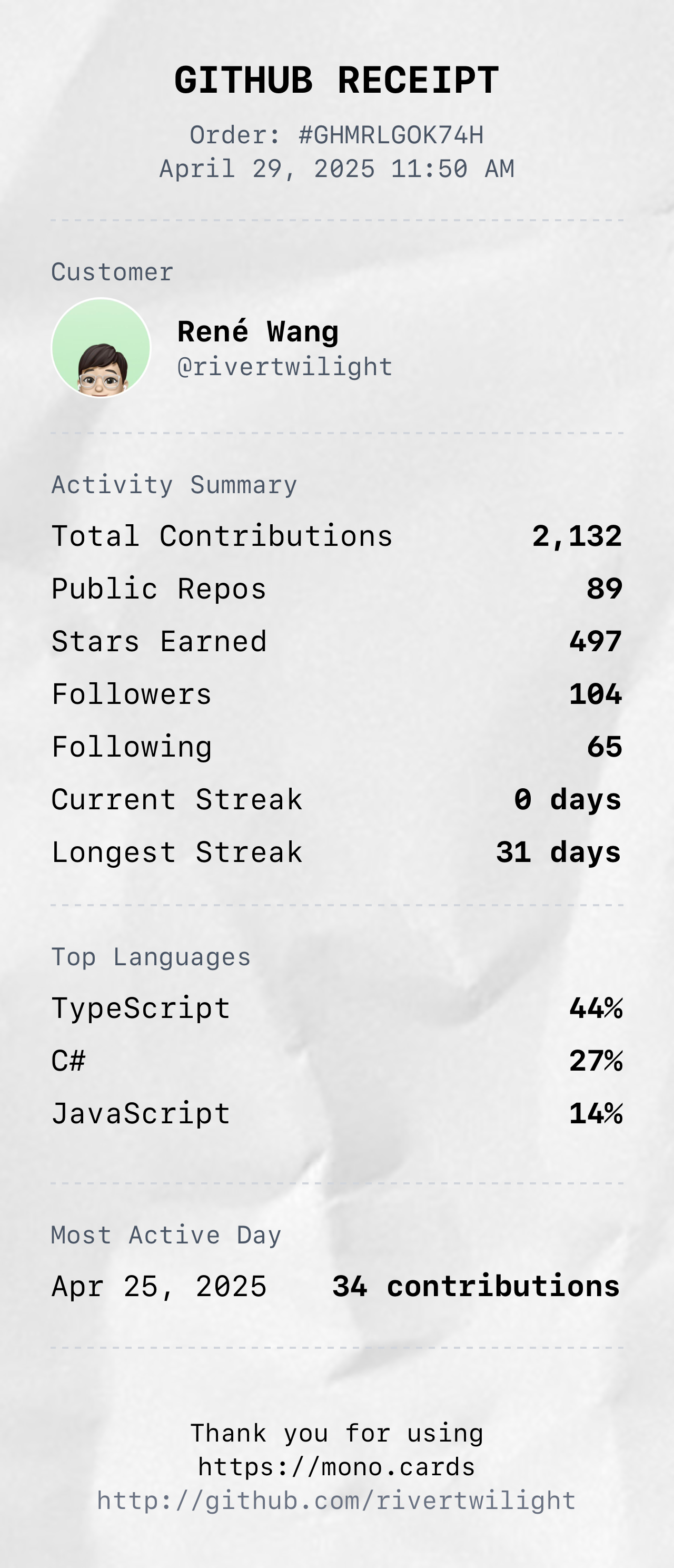Click the JavaScript language label
The width and height of the screenshot is (674, 1568).
(141, 1114)
